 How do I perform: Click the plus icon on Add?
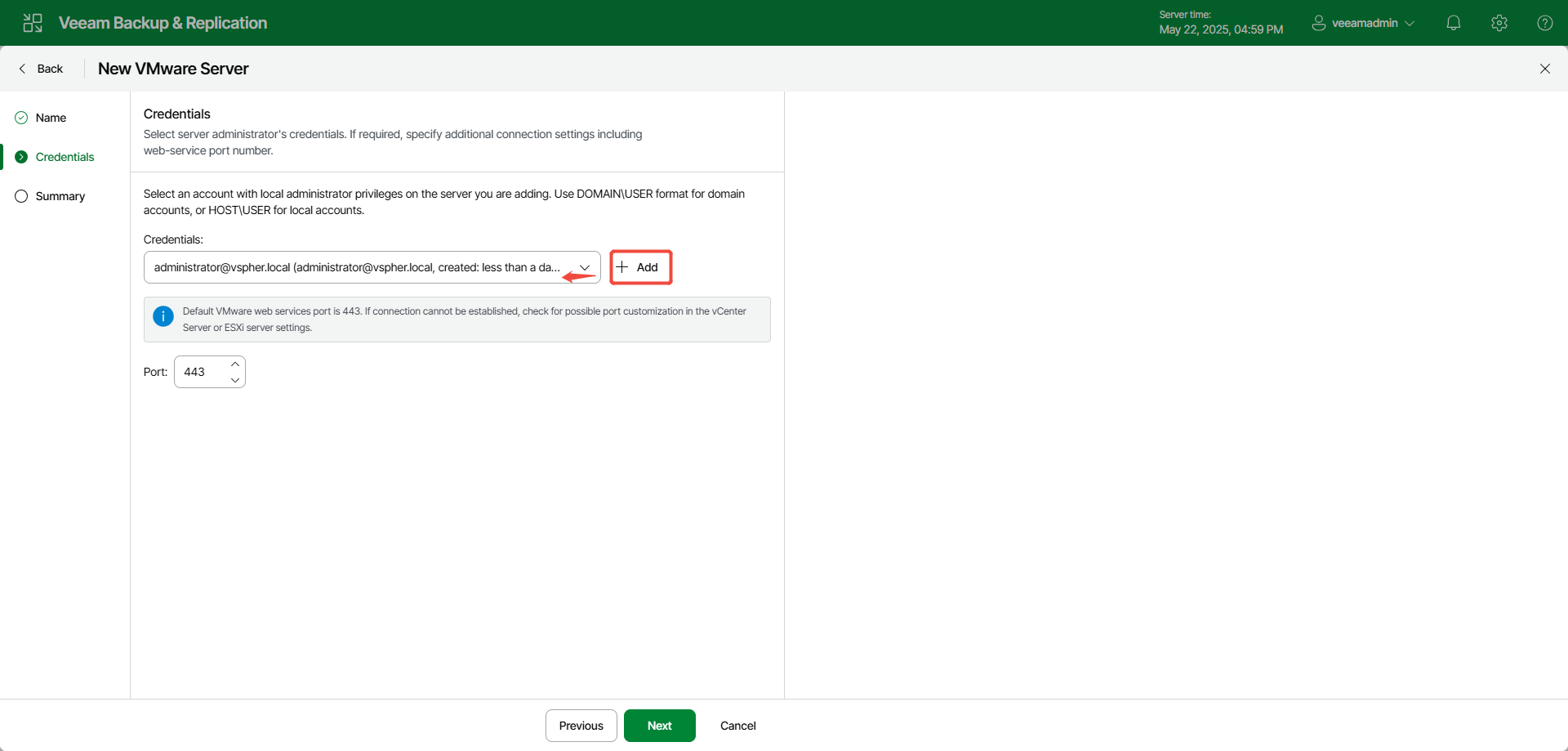[x=622, y=267]
